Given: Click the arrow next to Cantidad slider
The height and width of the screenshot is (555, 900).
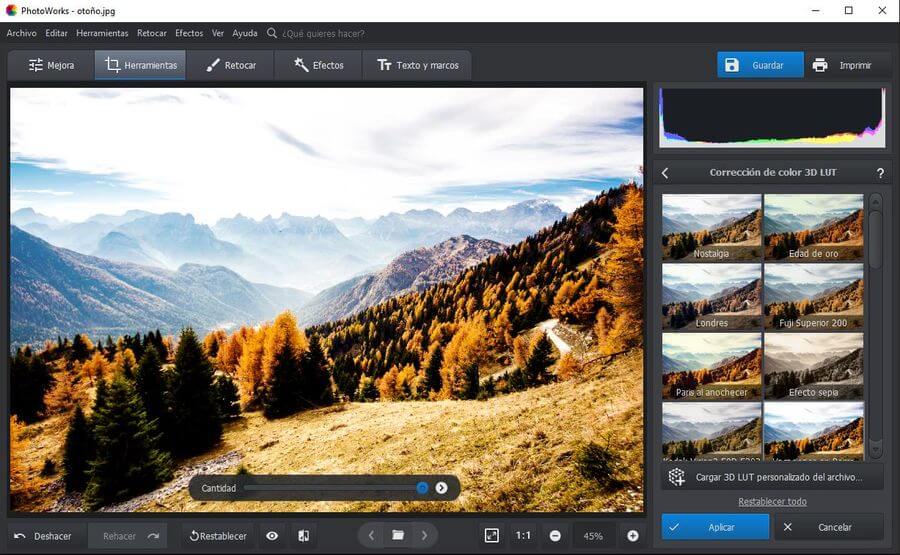Looking at the screenshot, I should pyautogui.click(x=441, y=488).
